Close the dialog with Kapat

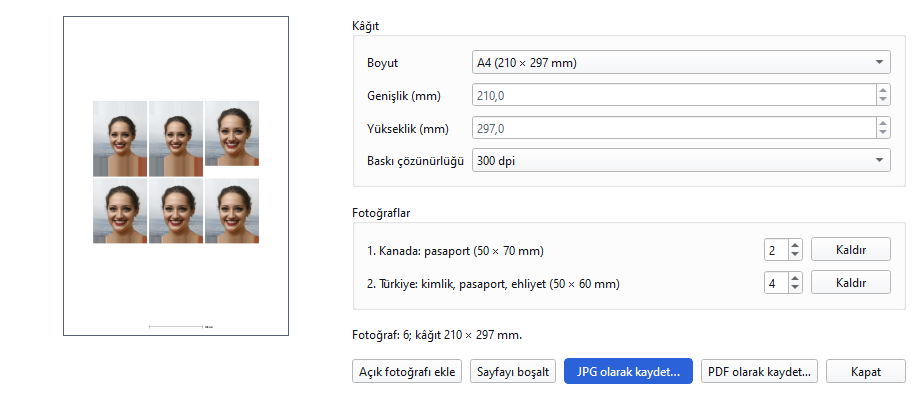click(866, 372)
